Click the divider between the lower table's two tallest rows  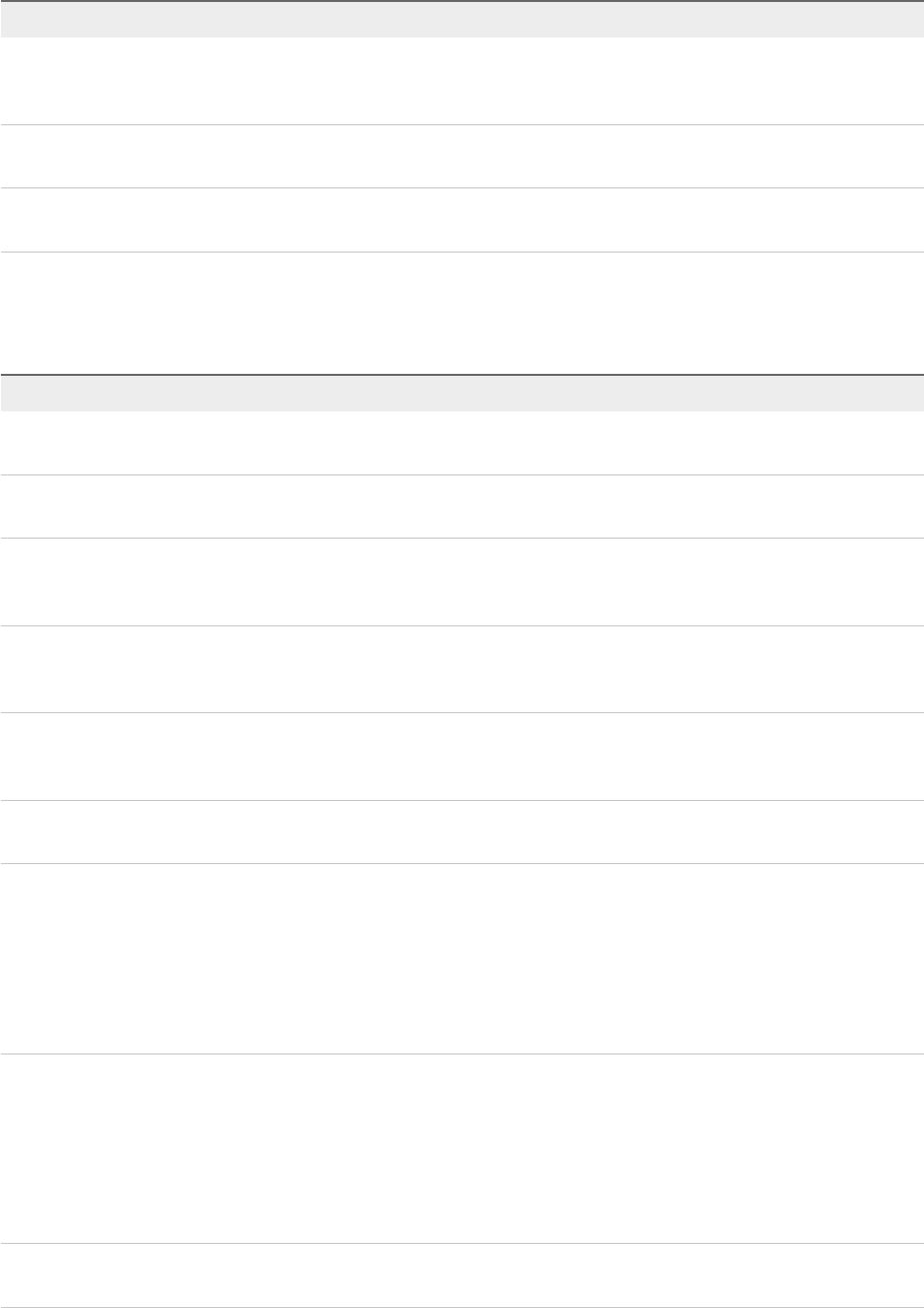pyautogui.click(x=462, y=1054)
